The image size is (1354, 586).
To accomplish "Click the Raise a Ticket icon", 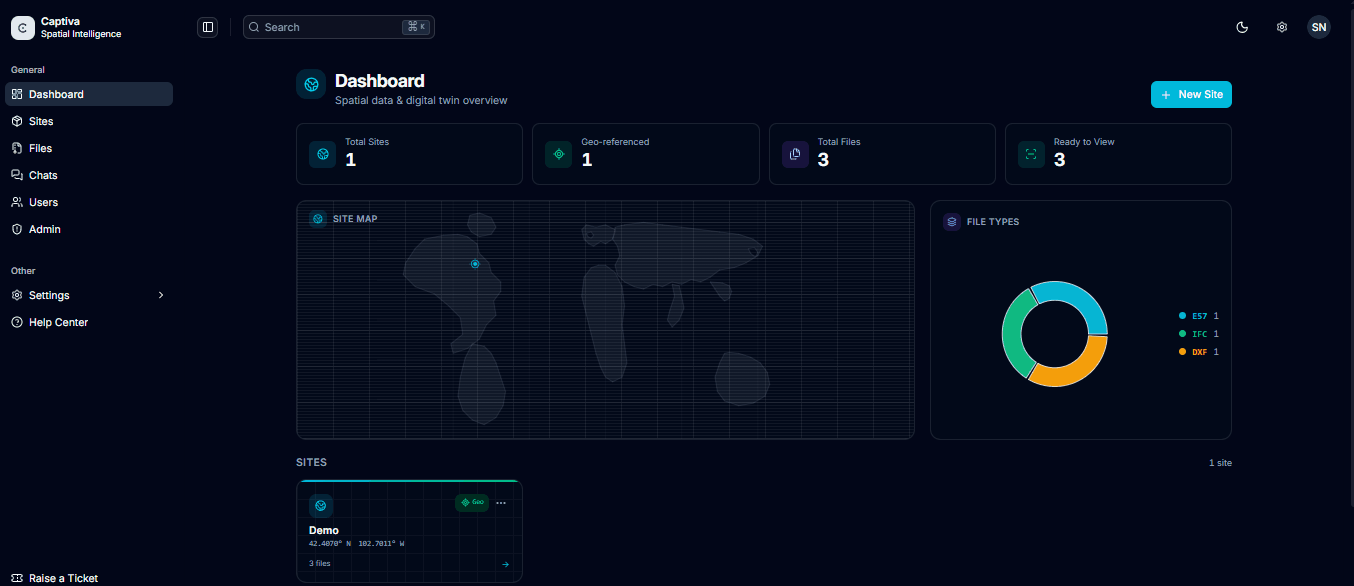I will pos(17,578).
